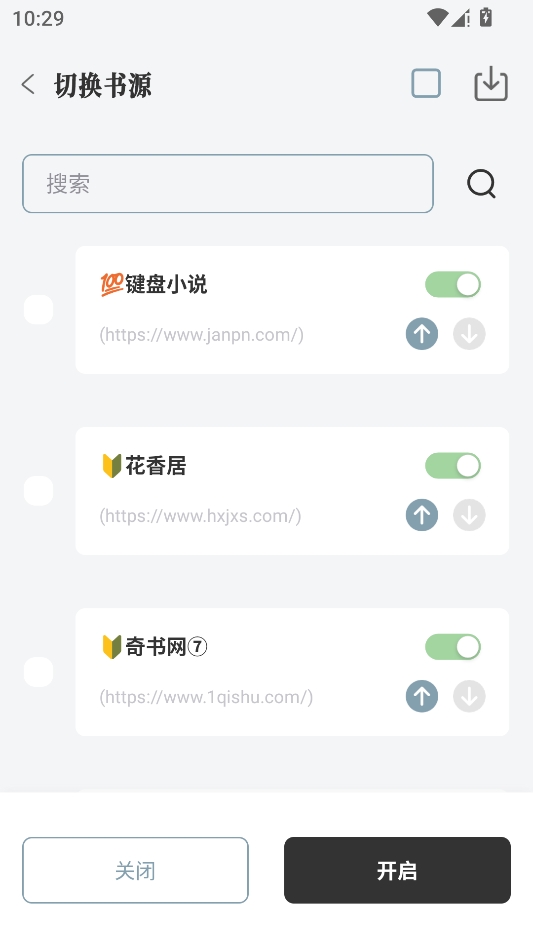Toggle the 奇书网⑦ source switch
Screen dimensions: 533x948
pos(453,647)
